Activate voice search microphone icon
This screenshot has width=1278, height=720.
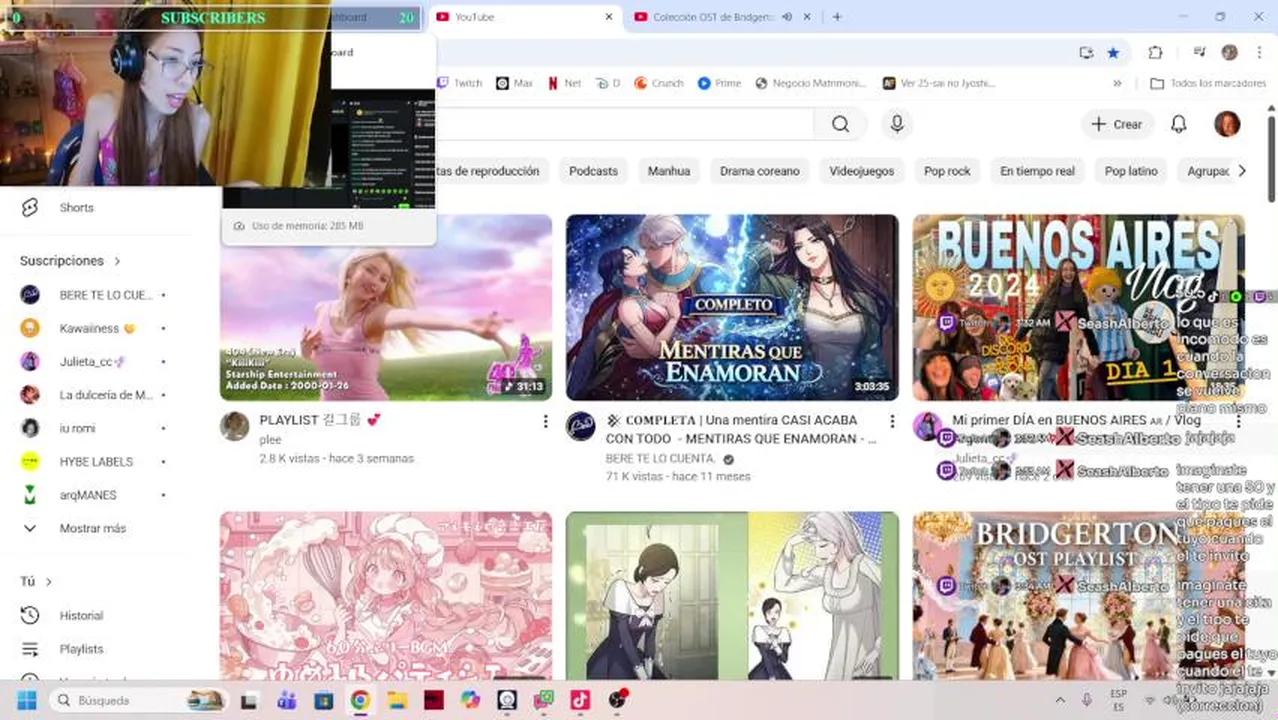click(897, 124)
